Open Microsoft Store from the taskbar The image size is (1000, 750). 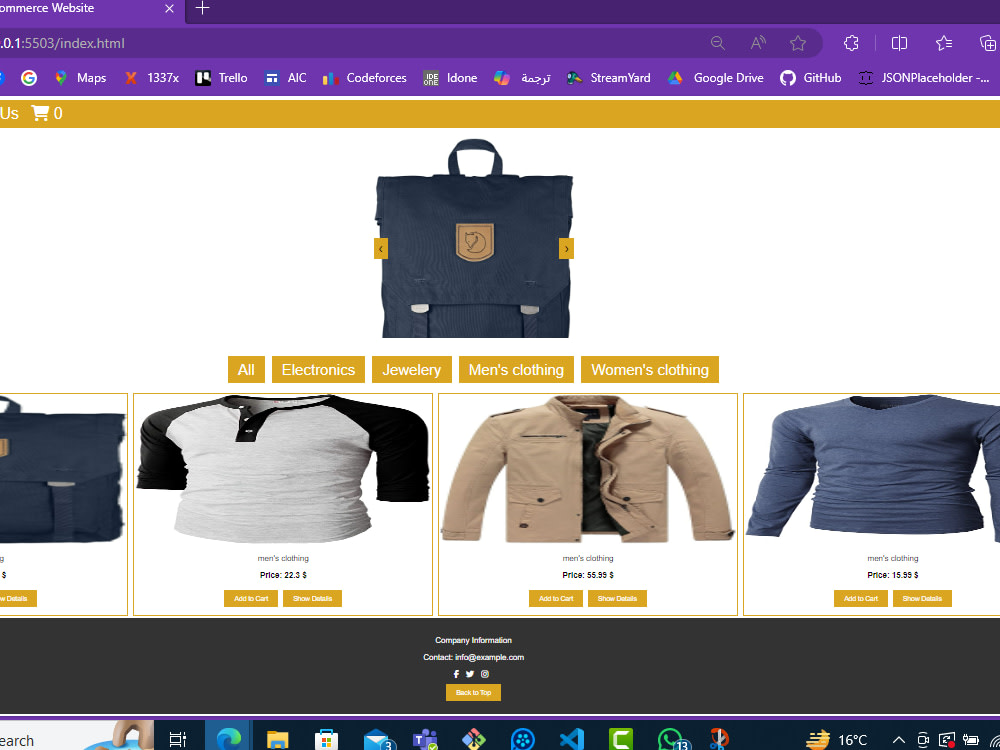click(326, 740)
